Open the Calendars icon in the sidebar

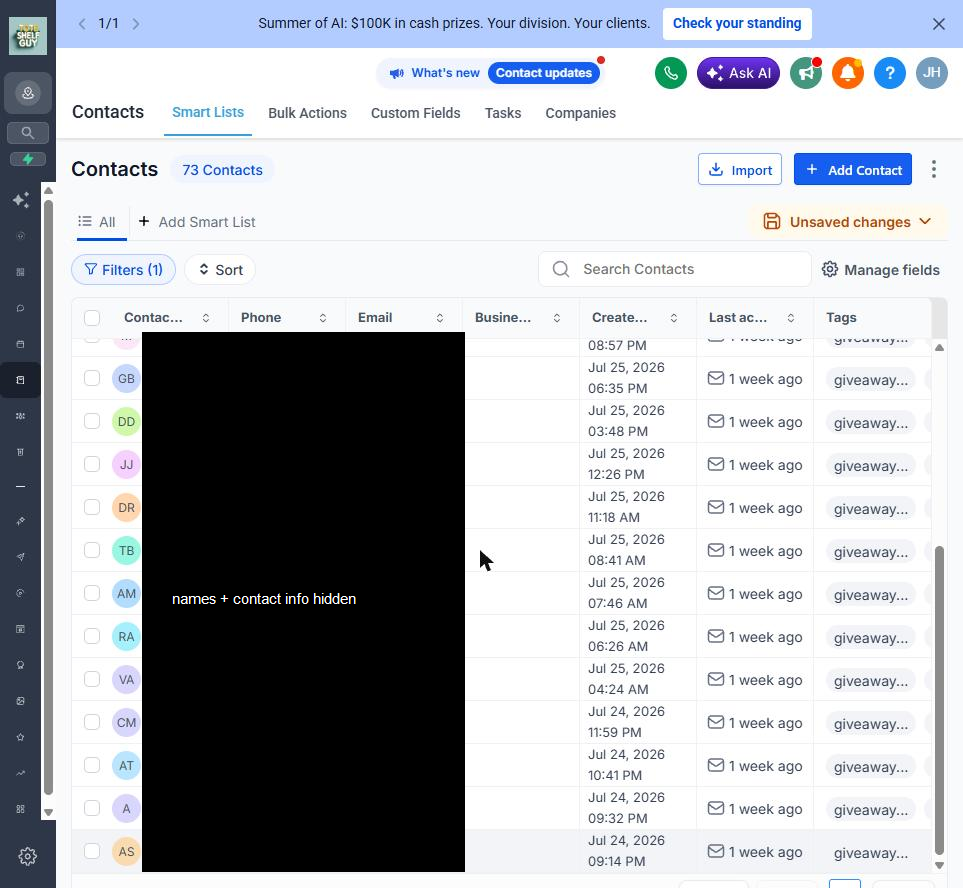[20, 345]
